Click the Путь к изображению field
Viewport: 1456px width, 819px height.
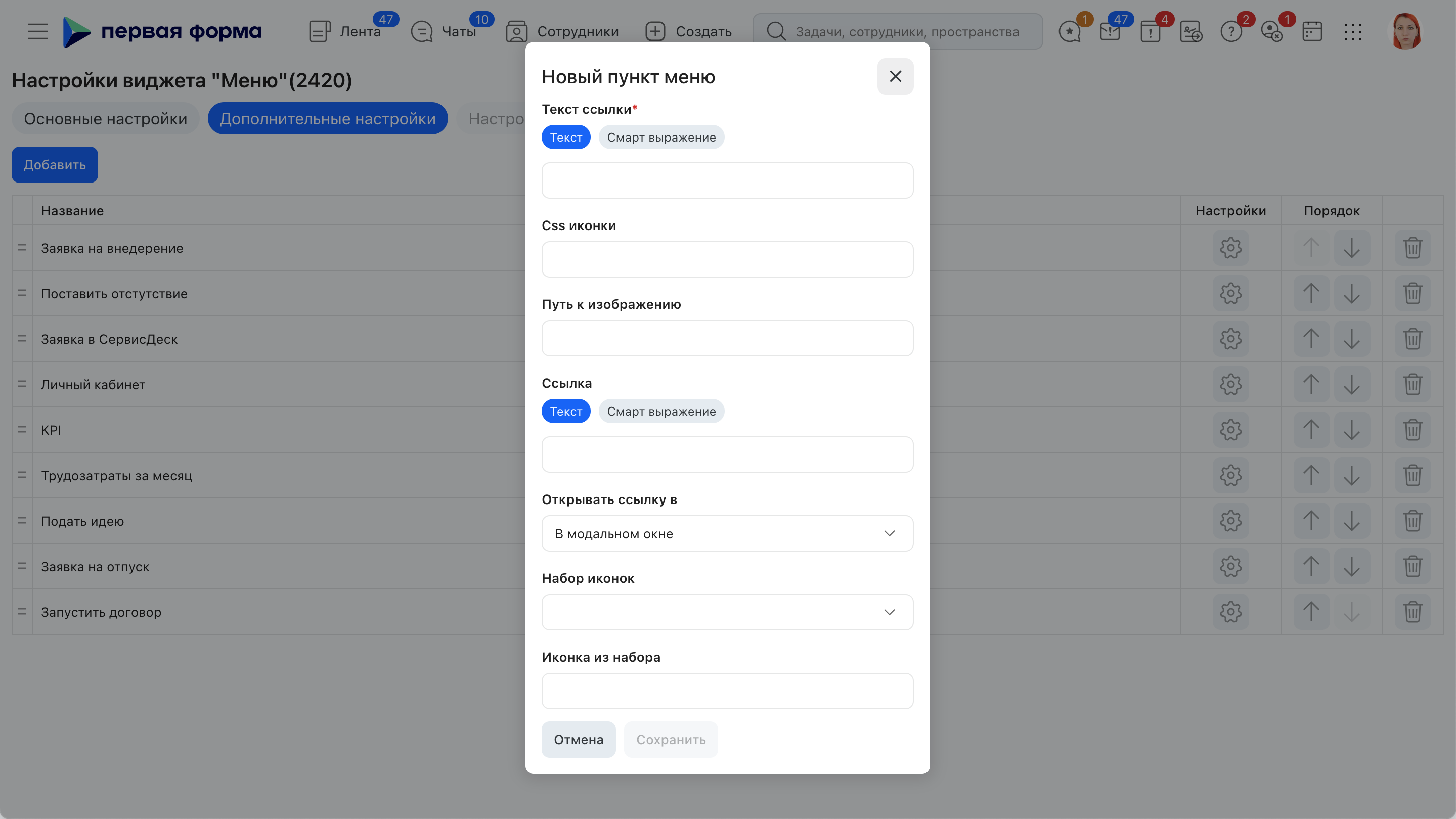tap(727, 338)
